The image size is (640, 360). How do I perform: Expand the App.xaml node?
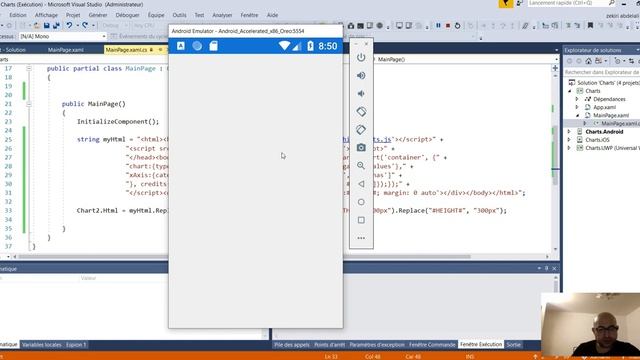click(577, 107)
